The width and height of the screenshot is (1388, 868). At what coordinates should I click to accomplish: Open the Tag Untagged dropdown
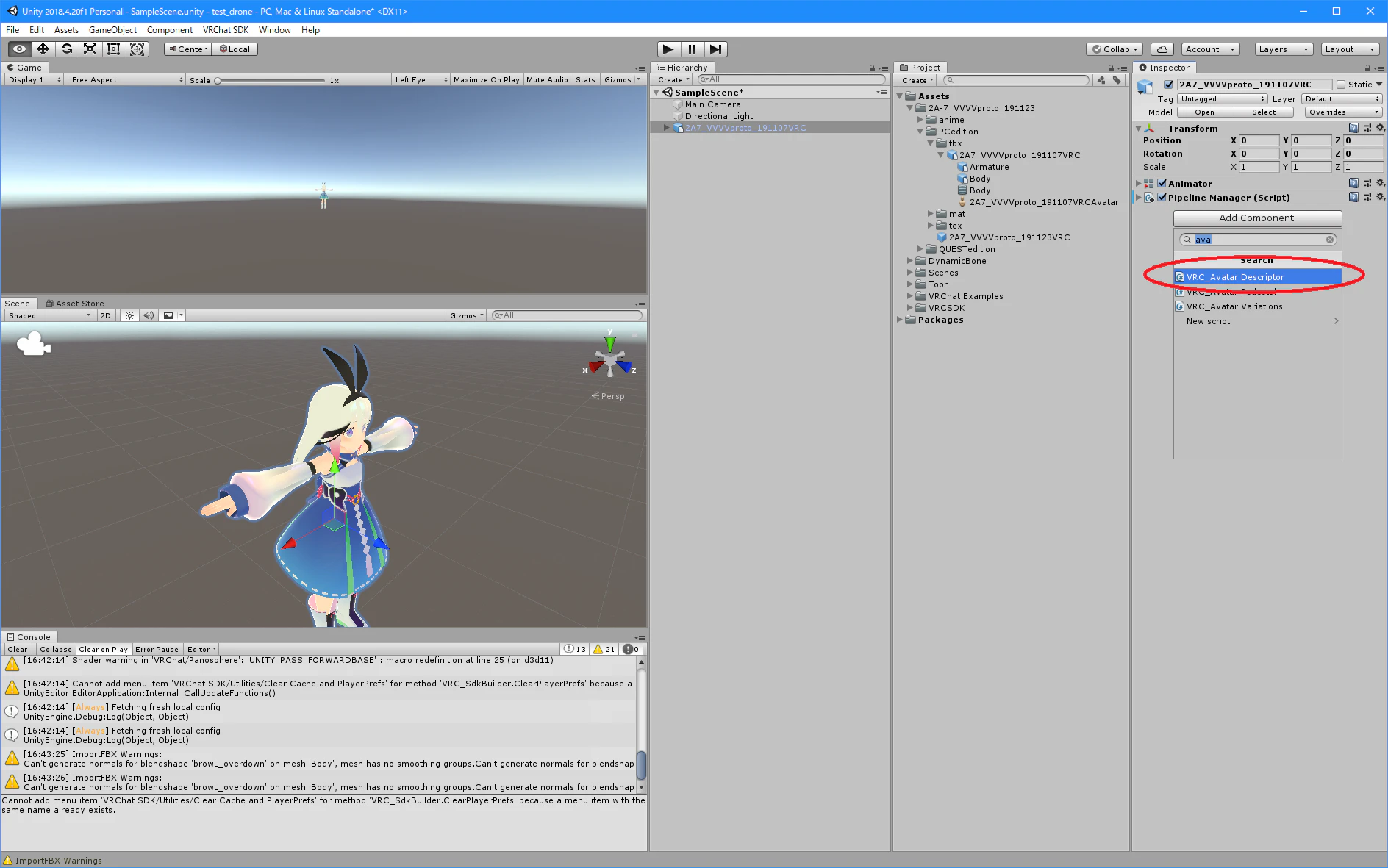pos(1222,98)
